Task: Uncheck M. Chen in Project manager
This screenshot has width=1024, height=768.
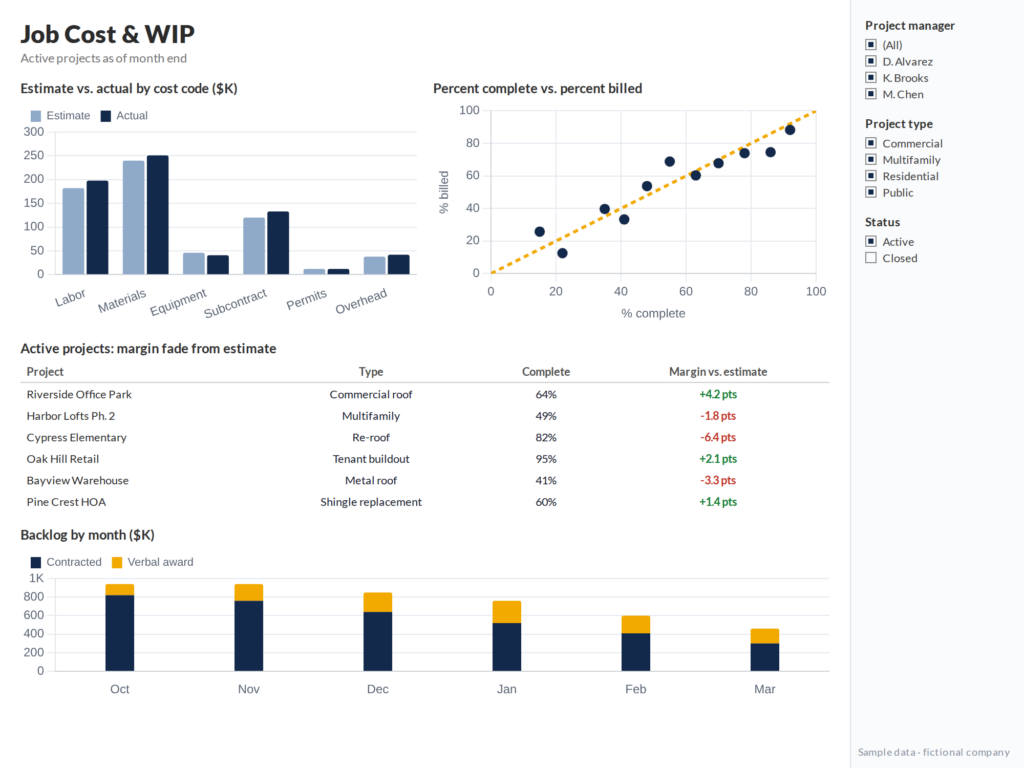Action: pyautogui.click(x=871, y=93)
